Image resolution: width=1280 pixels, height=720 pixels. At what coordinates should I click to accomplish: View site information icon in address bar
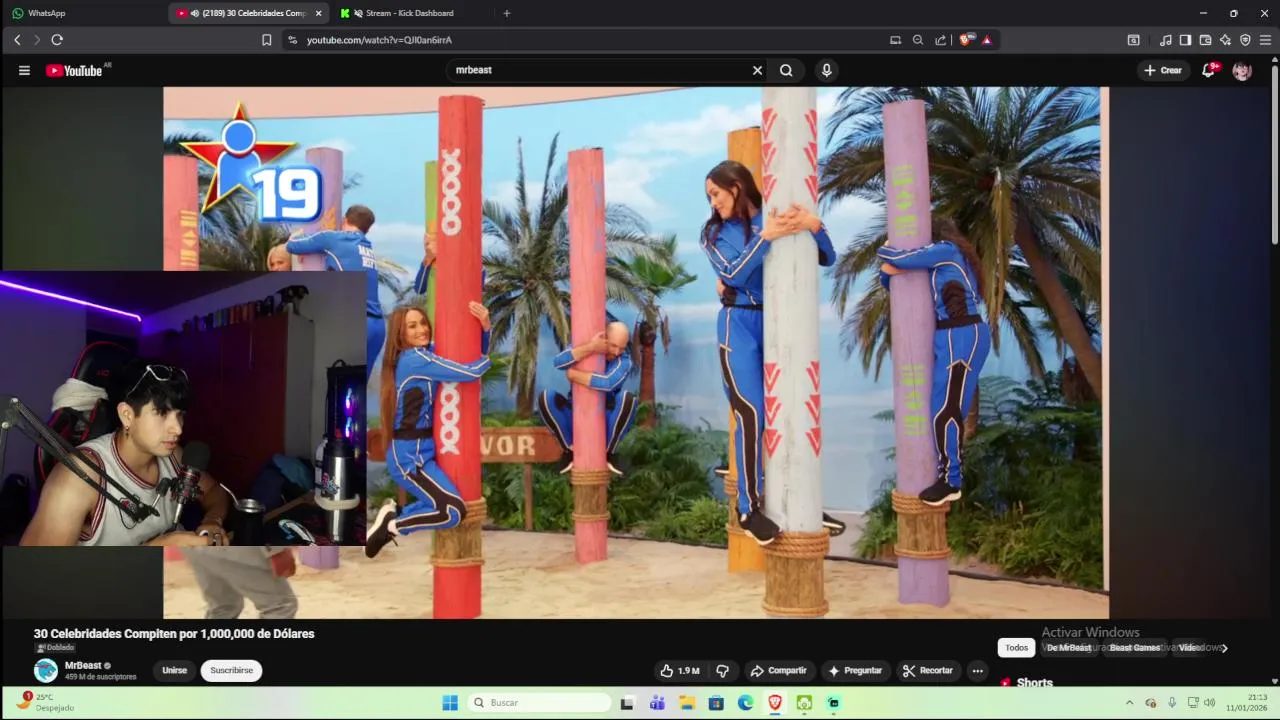click(292, 40)
